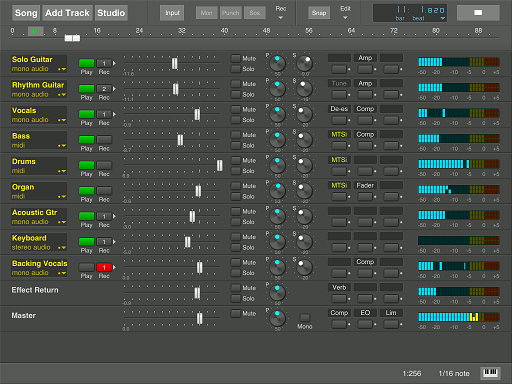Expand the Solo Guitar track type dropdown
Viewport: 512px width, 384px height.
(x=62, y=69)
